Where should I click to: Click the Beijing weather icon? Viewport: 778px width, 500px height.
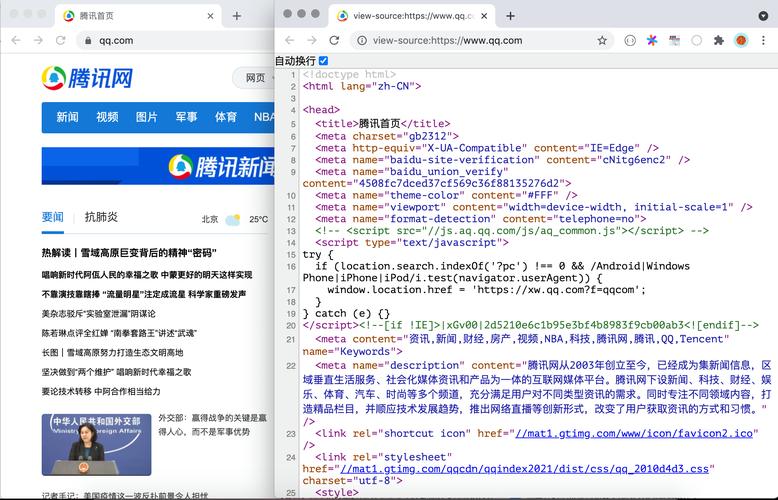pos(233,219)
